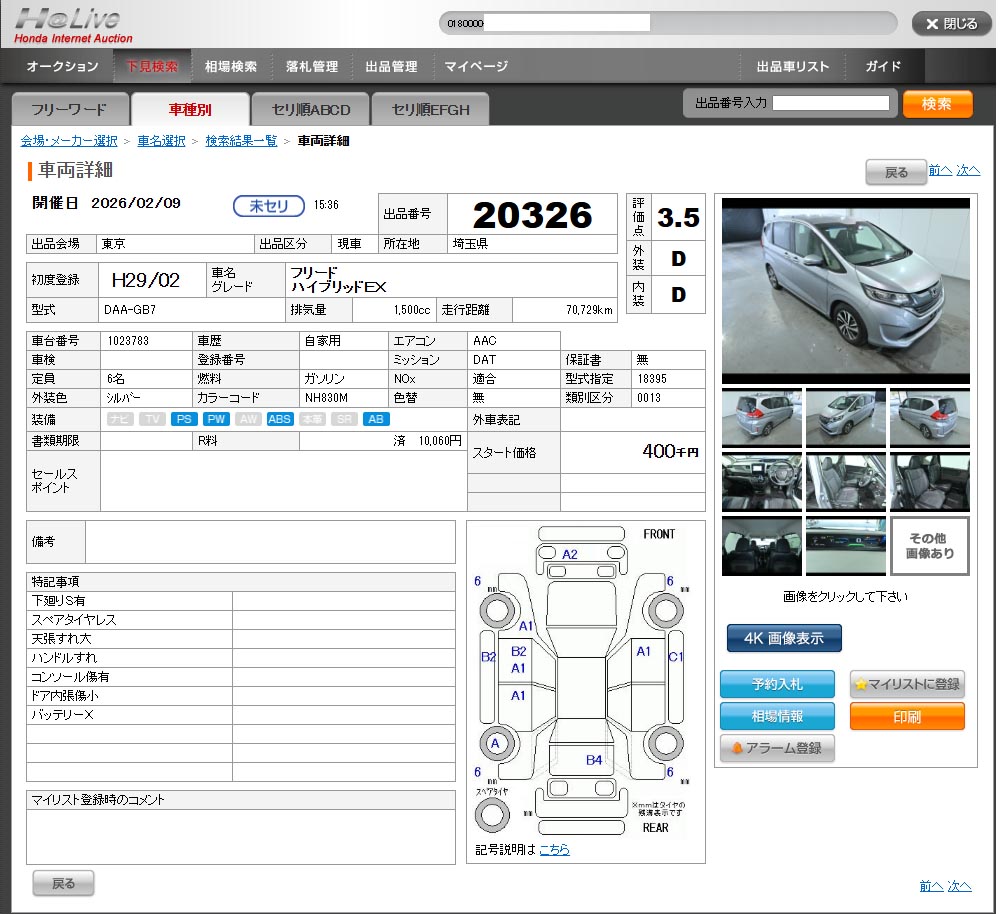Click the その他画像あり thumbnail

[929, 546]
